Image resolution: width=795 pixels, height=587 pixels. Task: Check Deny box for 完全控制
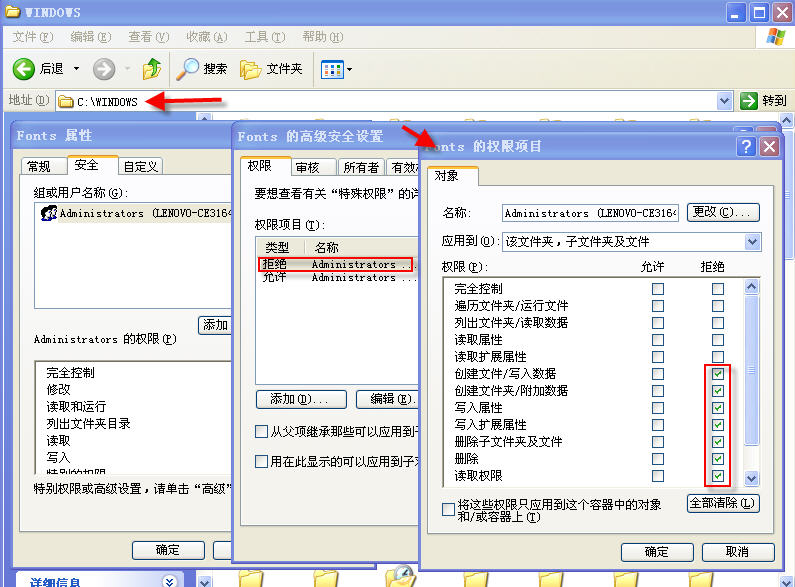click(717, 289)
